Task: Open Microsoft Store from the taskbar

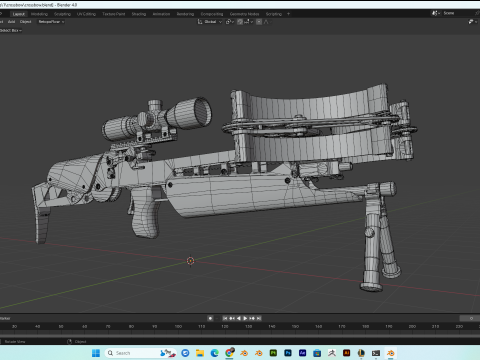Action: click(x=317, y=353)
